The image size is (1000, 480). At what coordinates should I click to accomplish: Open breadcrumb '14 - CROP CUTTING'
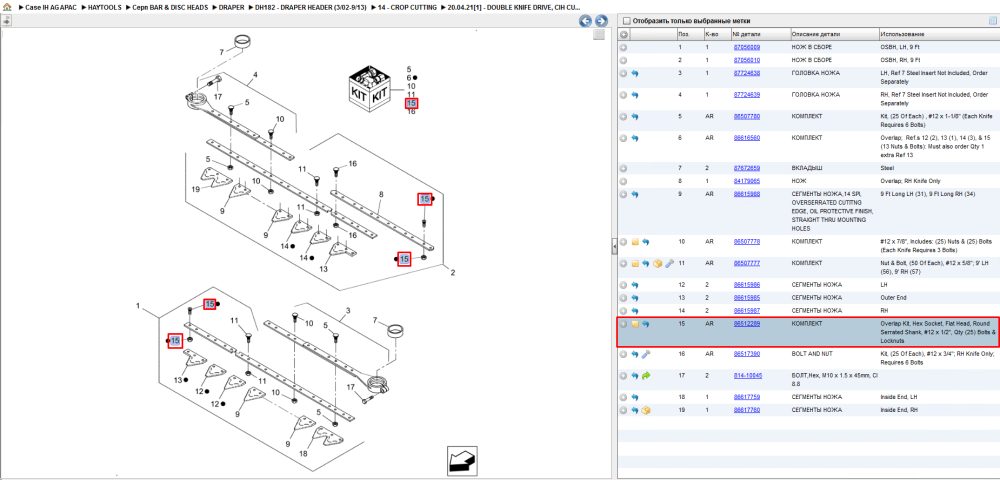pos(406,7)
